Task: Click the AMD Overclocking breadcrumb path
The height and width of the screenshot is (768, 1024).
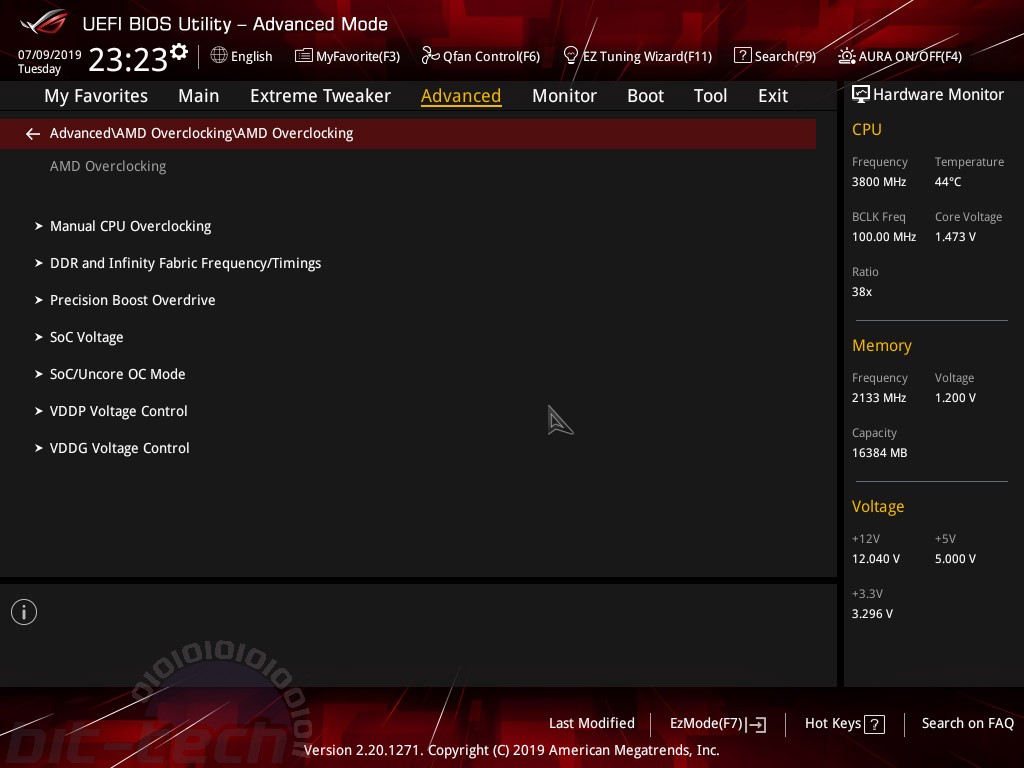Action: 201,134
